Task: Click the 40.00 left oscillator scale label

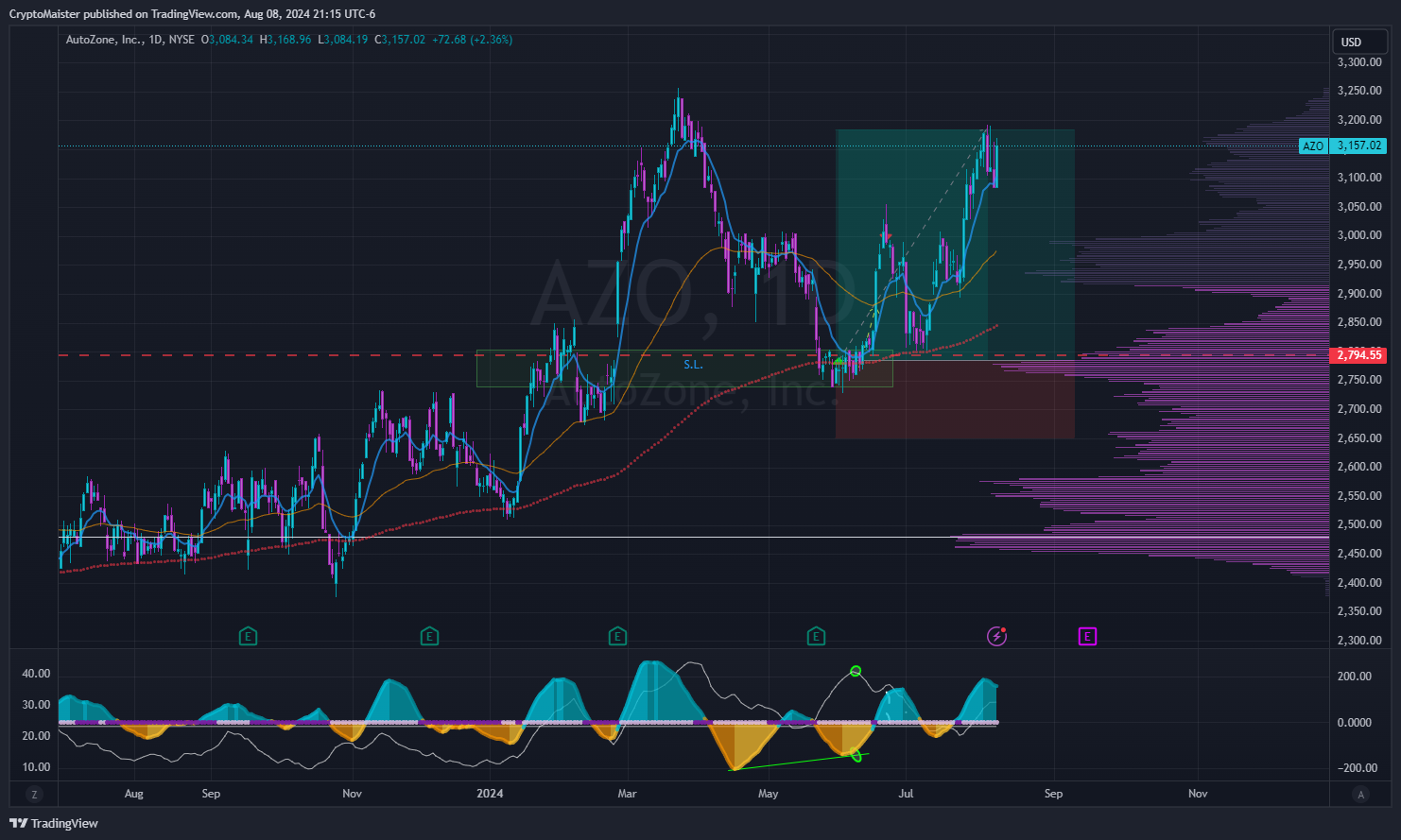Action: click(x=37, y=674)
